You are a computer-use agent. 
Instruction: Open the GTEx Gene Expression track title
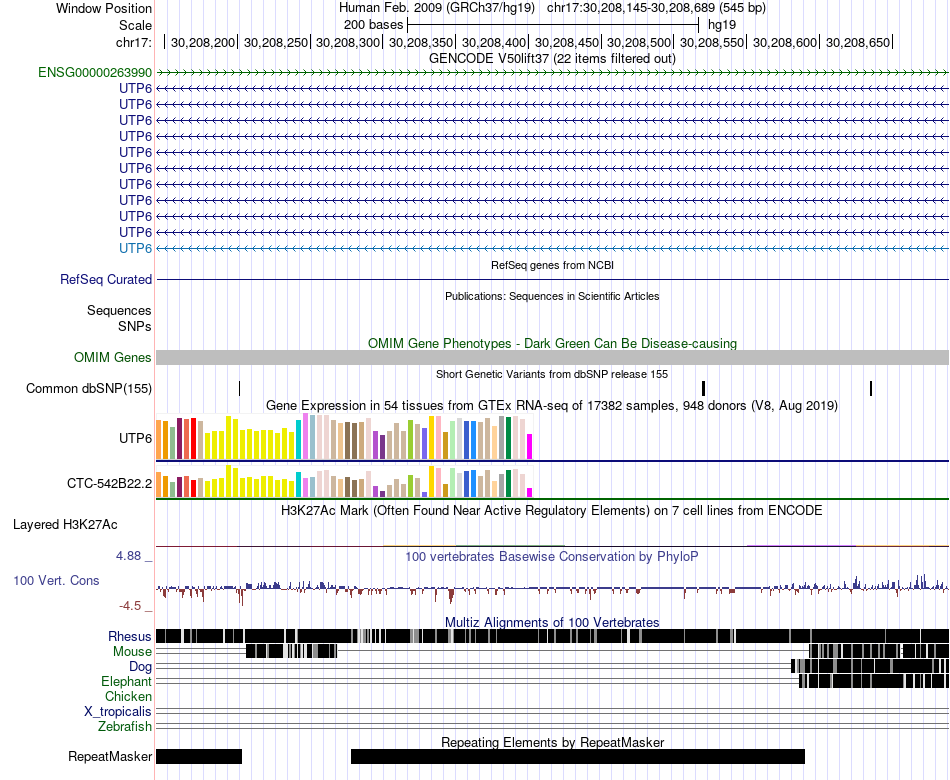(x=552, y=405)
